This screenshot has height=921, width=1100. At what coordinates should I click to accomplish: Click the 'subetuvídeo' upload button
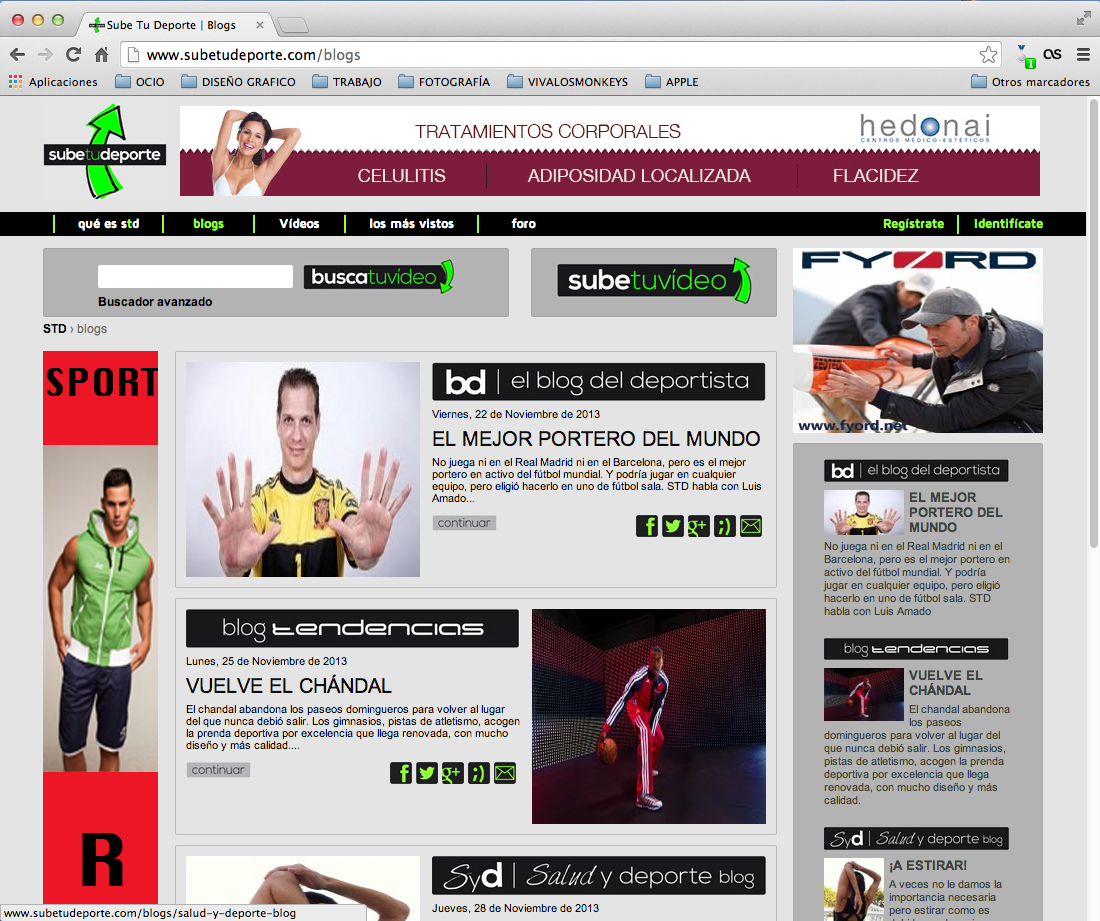(654, 281)
